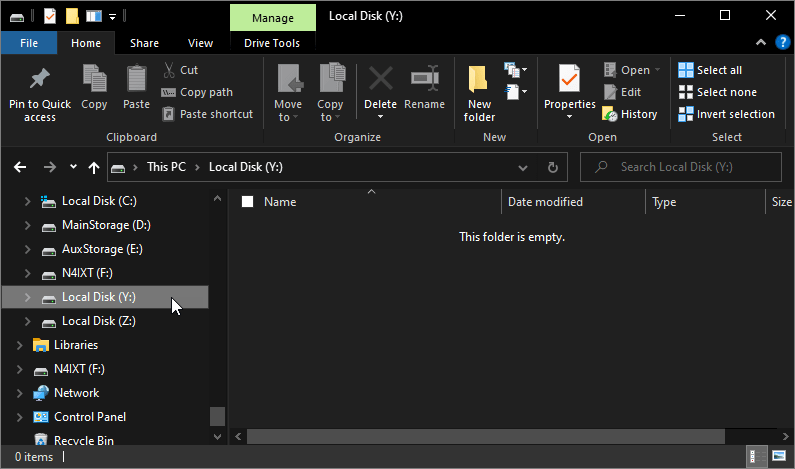
Task: Click the Paste clipboard icon
Action: coord(136,79)
